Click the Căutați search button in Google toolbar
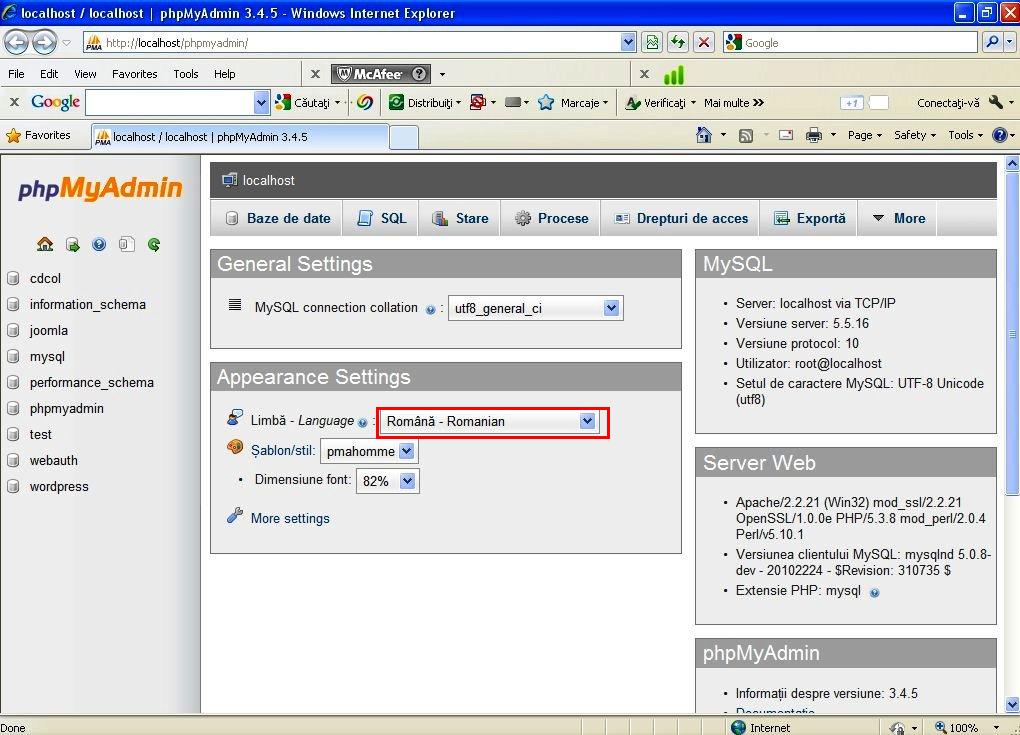This screenshot has height=735, width=1020. tap(308, 102)
